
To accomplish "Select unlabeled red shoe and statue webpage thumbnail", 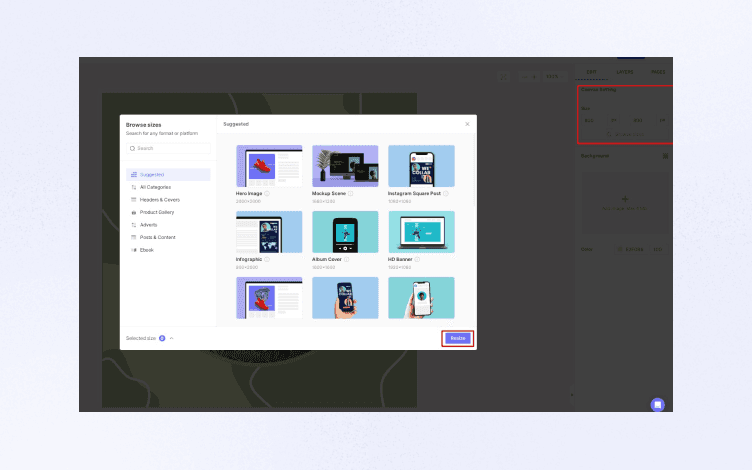I will [269, 298].
